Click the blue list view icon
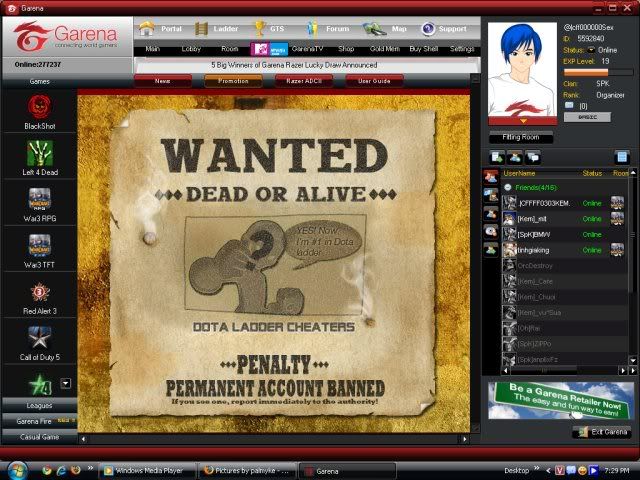Viewport: 640px width, 480px height. pos(622,157)
